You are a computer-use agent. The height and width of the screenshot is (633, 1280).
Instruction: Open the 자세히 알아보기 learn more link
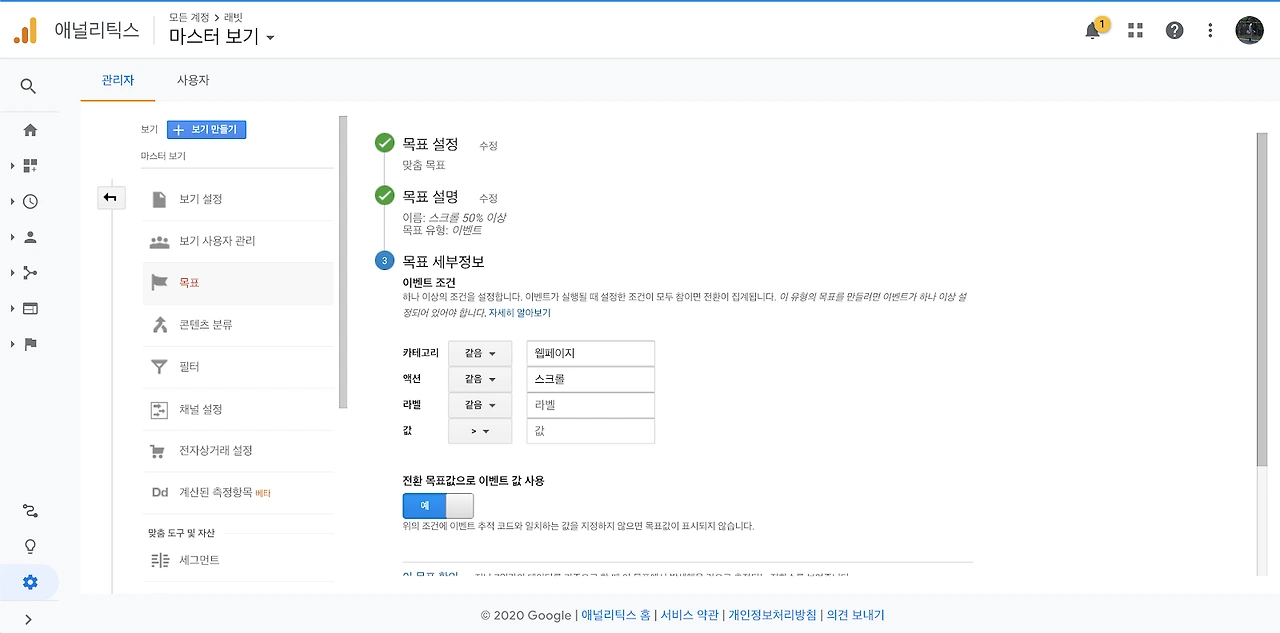click(519, 313)
